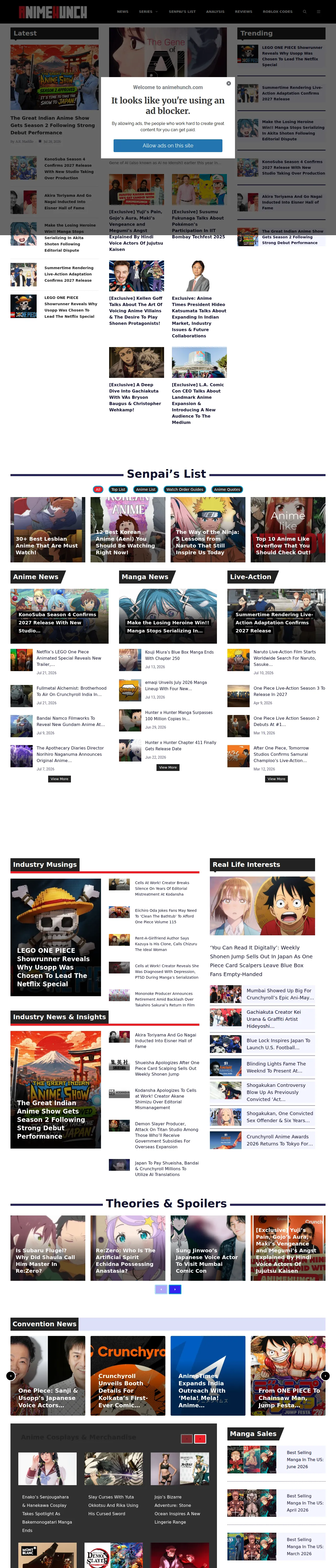Viewport: 336px width, 1568px height.
Task: Open Summertime Rendering thumbnail in Latest
Action: coord(23,274)
